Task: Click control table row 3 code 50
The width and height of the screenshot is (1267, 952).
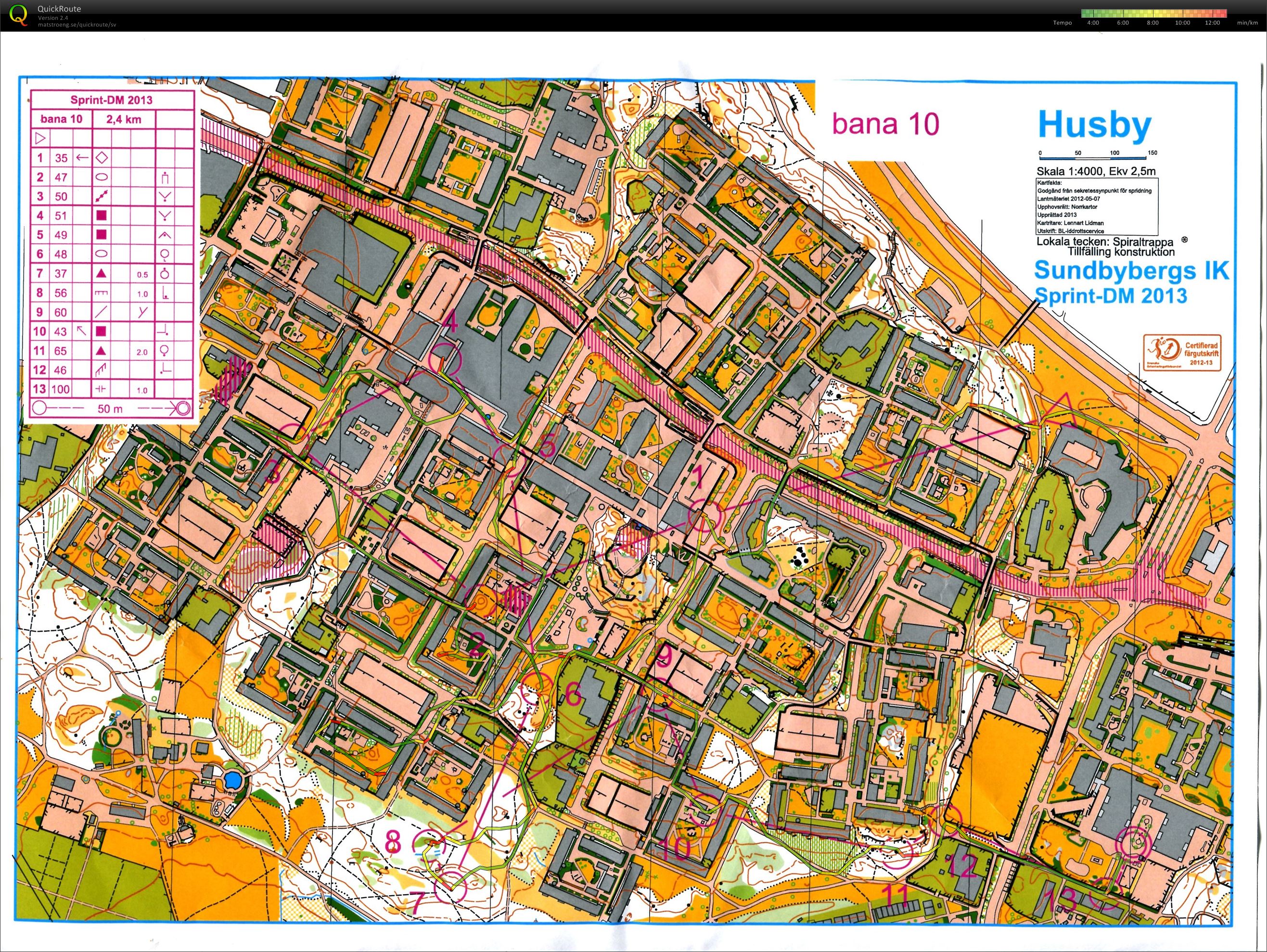Action: point(61,196)
